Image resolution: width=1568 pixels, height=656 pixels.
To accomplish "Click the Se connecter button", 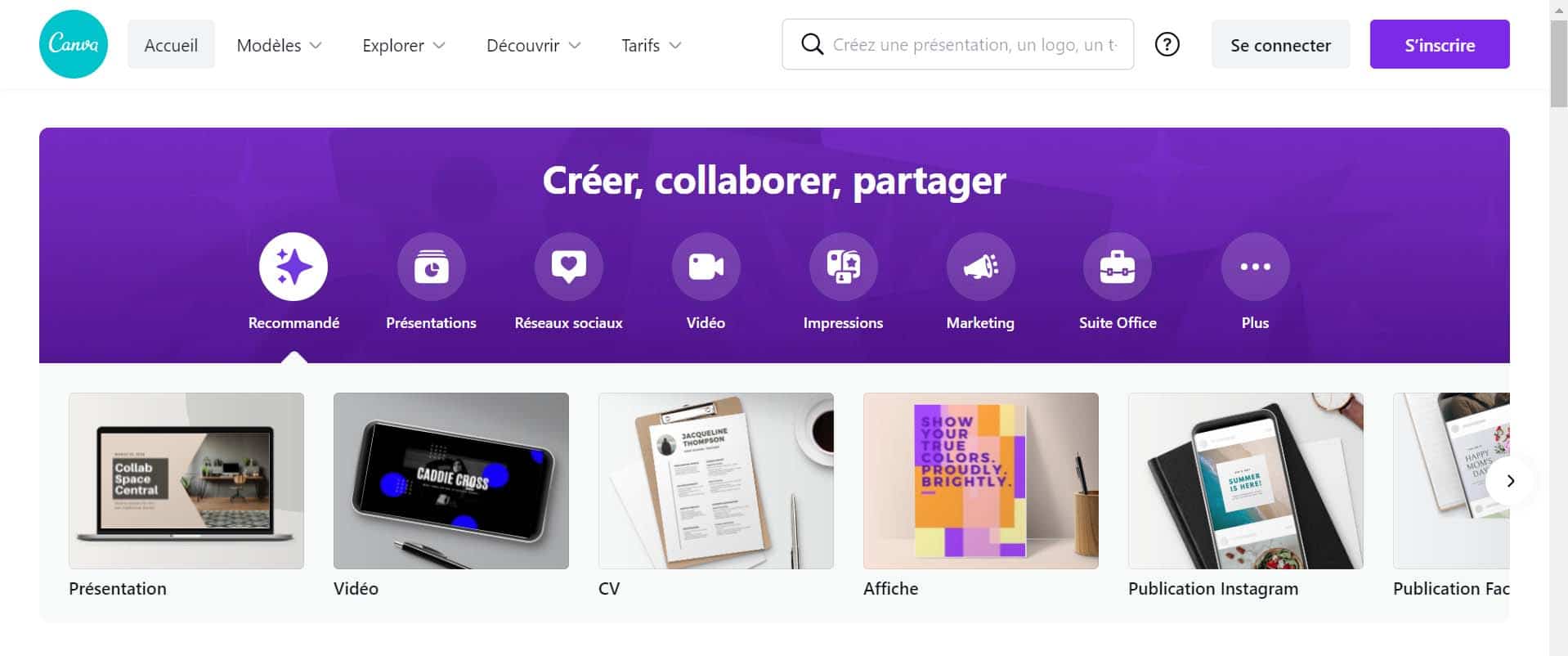I will [1280, 45].
